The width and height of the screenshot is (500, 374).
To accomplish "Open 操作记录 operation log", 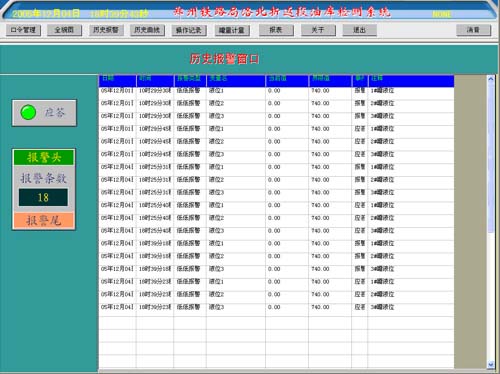I will [189, 30].
